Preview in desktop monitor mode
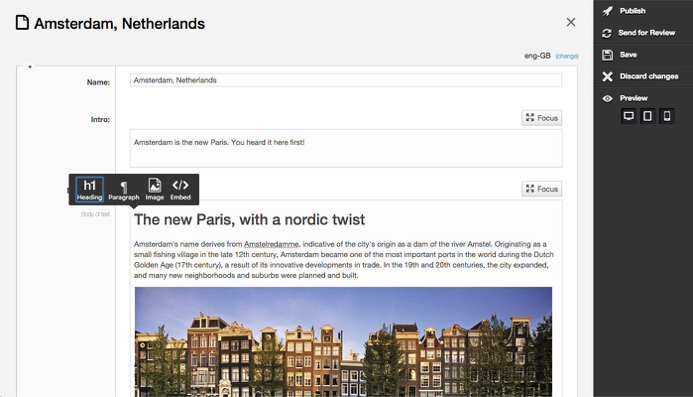 [628, 116]
